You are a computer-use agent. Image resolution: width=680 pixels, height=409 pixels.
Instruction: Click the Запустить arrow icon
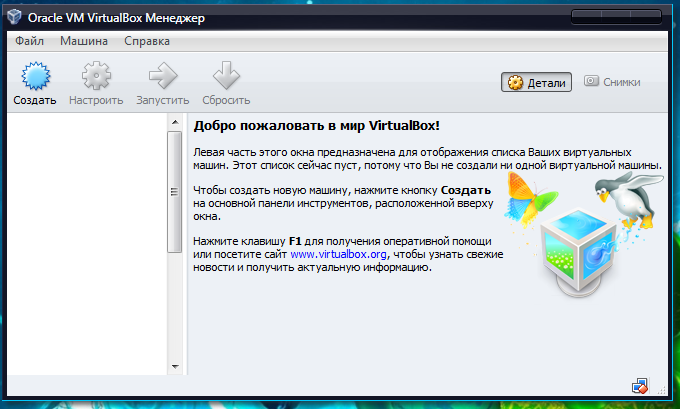click(163, 75)
